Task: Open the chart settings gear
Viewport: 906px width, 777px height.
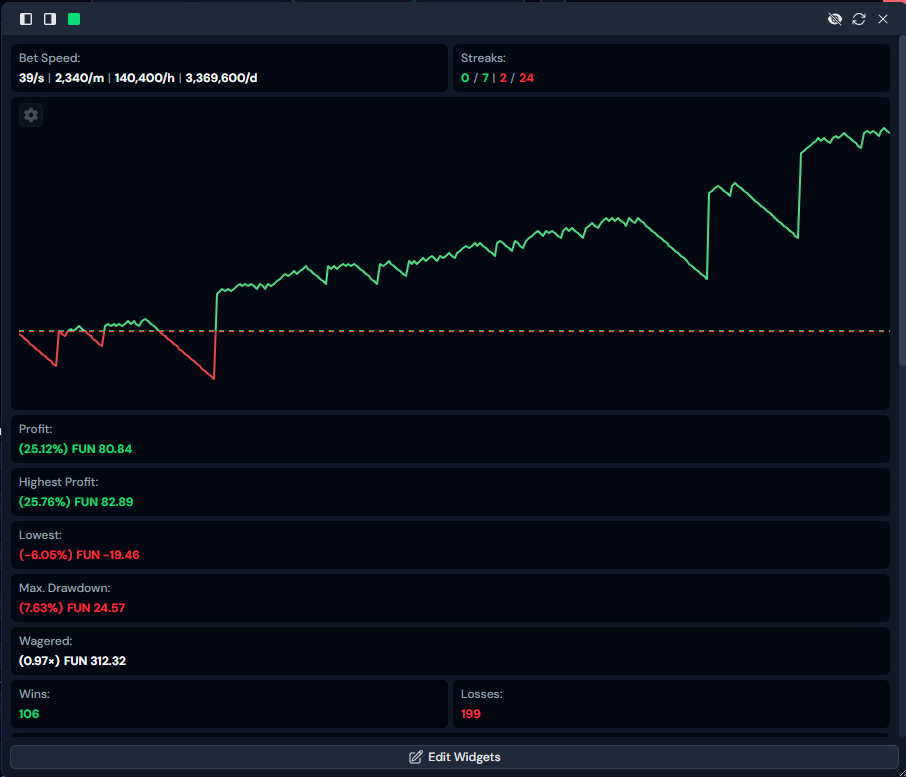Action: (31, 115)
